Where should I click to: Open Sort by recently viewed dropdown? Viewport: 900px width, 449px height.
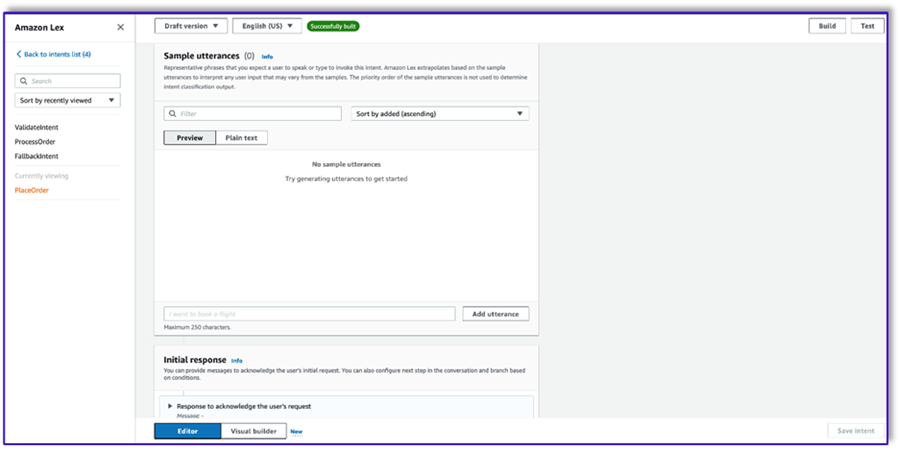coord(68,100)
